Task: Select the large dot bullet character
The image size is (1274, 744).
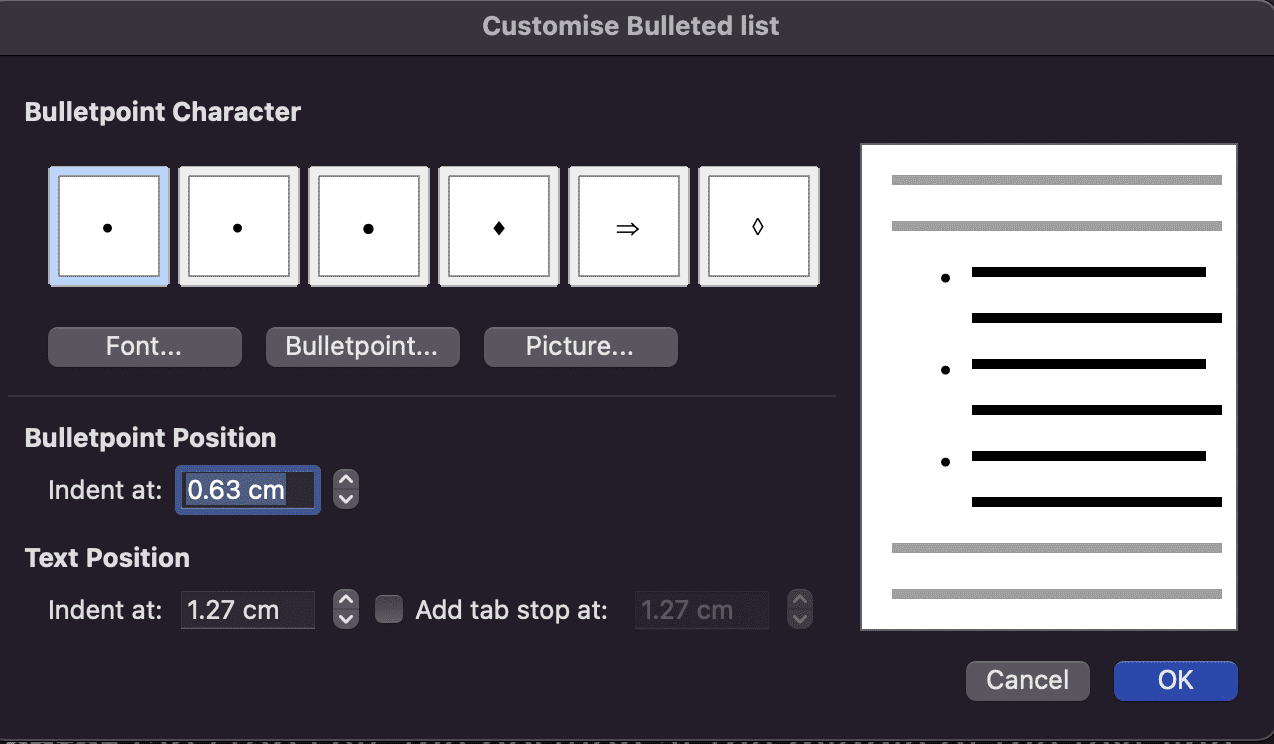Action: coord(367,226)
